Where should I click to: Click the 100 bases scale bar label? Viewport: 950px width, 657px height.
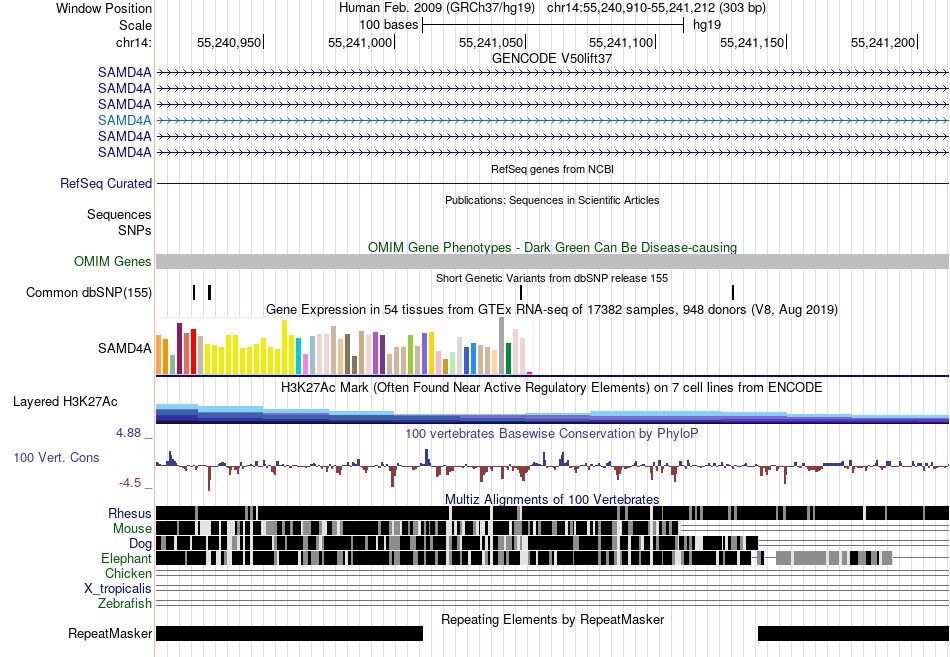tap(388, 25)
